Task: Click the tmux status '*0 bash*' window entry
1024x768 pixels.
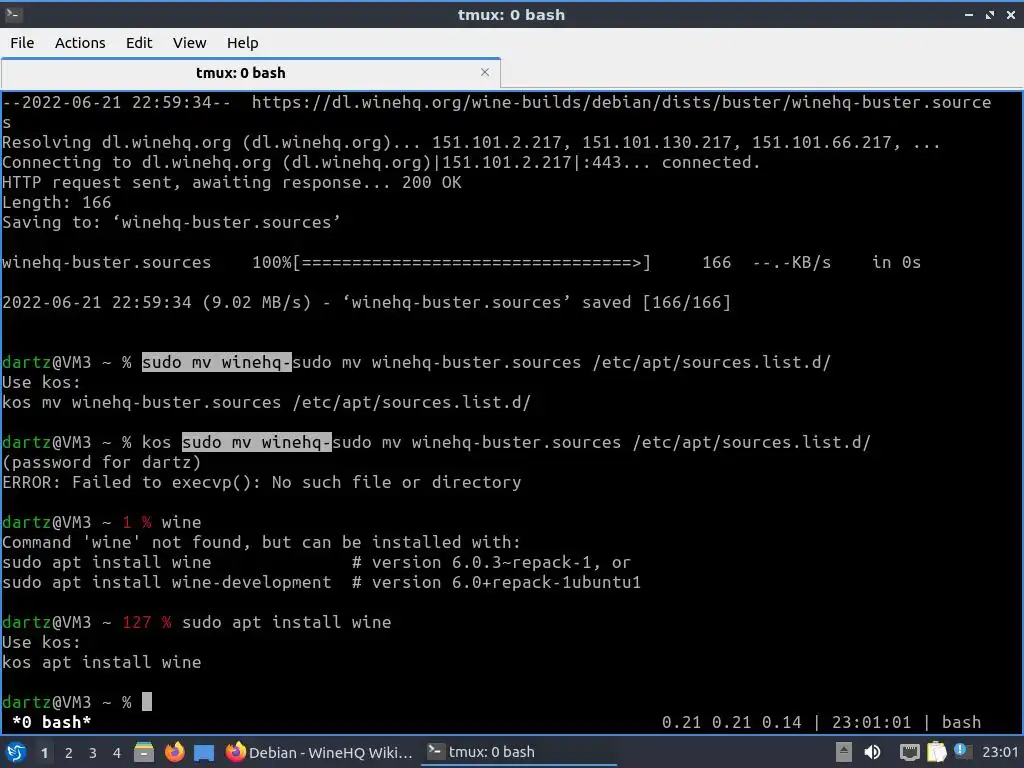Action: 52,722
